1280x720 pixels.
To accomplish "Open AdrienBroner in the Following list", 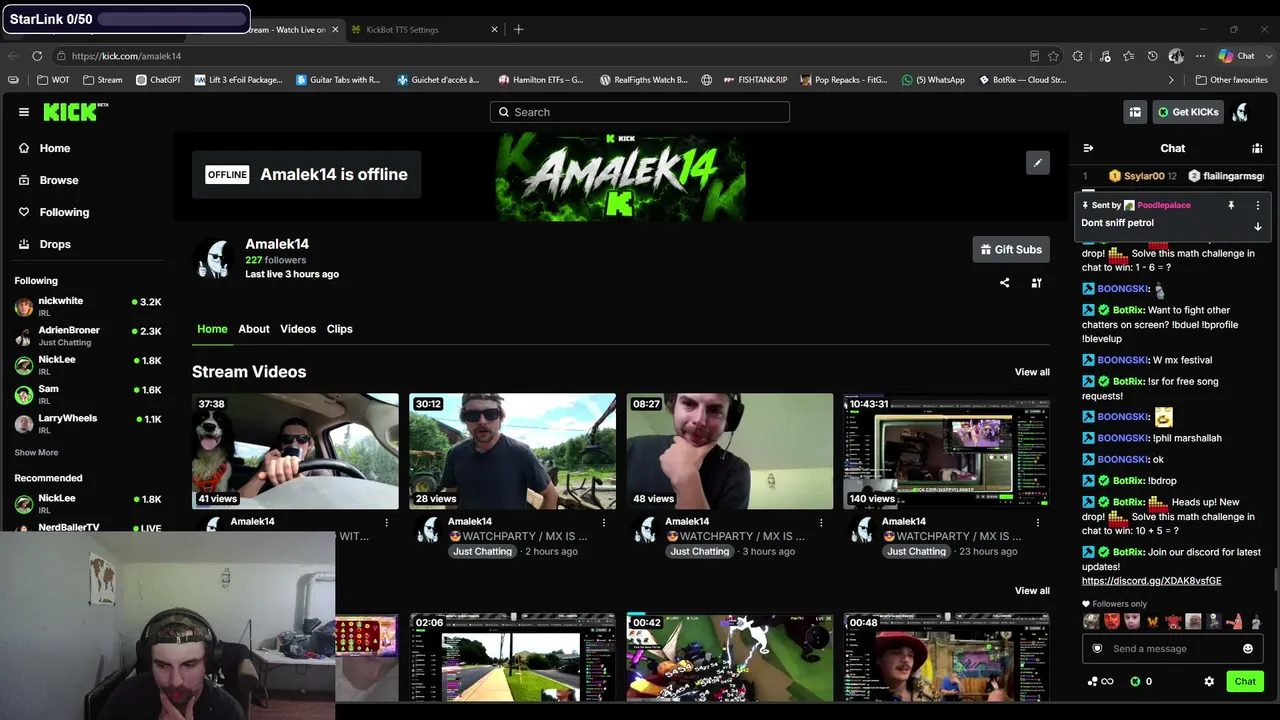I will pyautogui.click(x=88, y=335).
